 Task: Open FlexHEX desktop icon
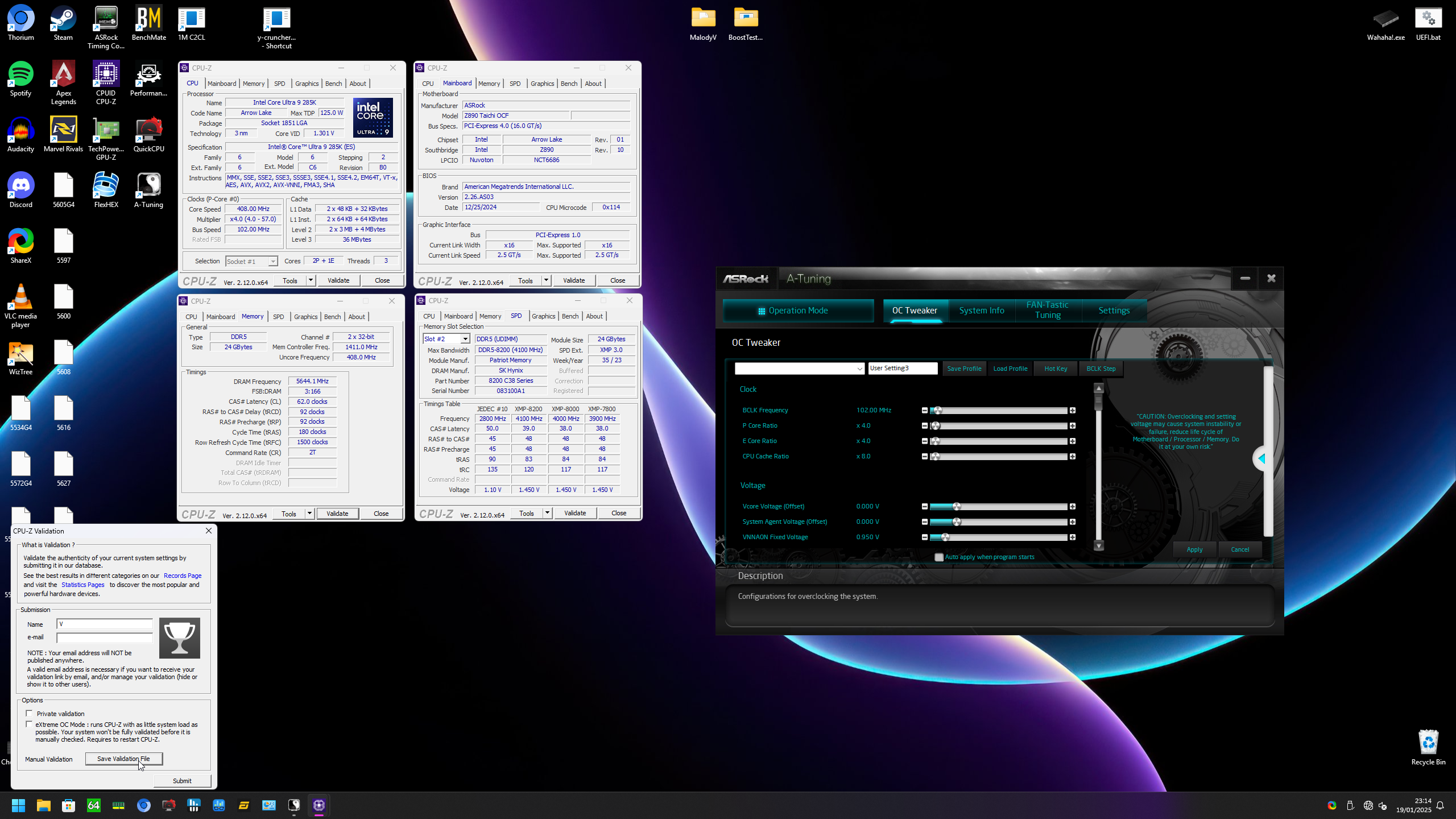tap(106, 191)
